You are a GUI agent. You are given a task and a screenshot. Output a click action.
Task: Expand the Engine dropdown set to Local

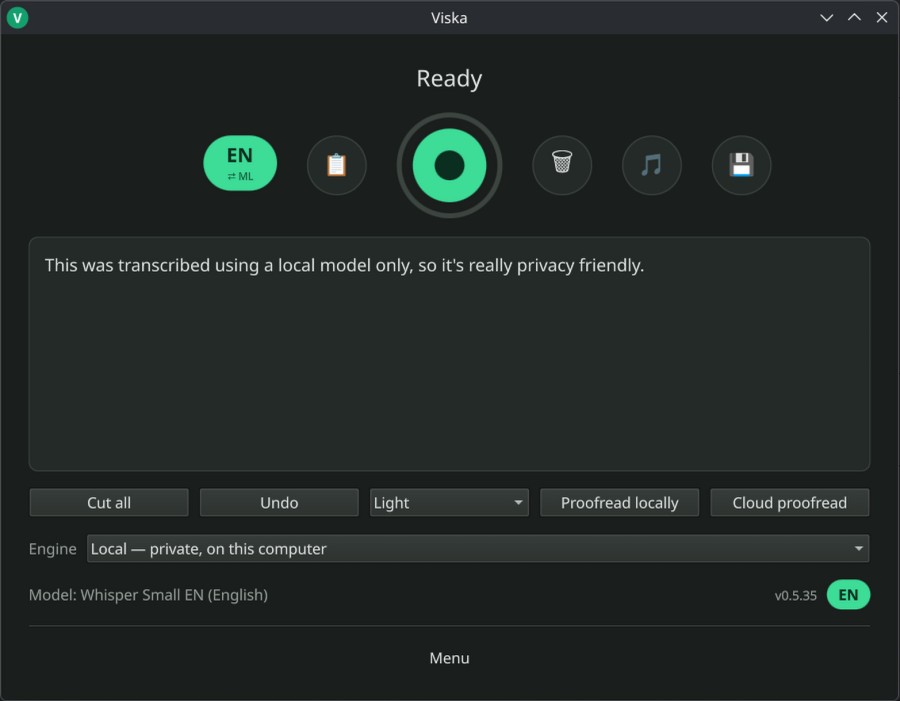(x=478, y=549)
